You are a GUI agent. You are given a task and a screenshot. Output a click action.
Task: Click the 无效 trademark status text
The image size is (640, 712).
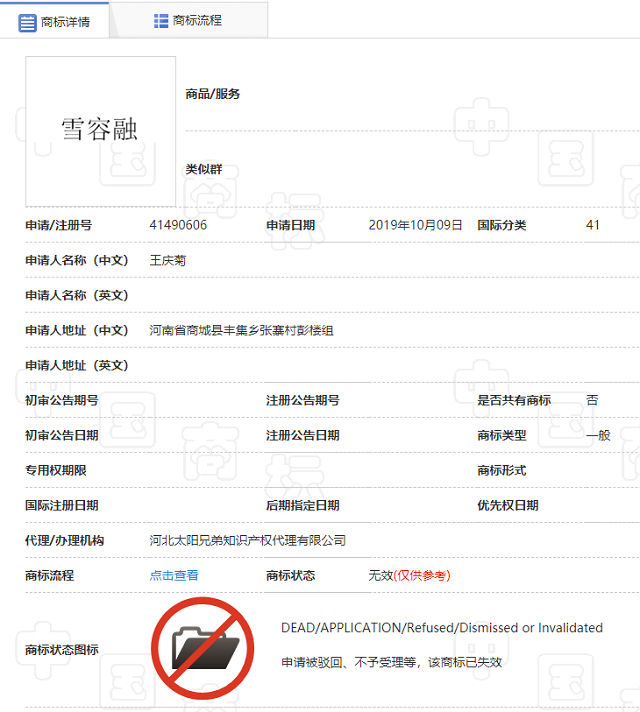(x=380, y=575)
